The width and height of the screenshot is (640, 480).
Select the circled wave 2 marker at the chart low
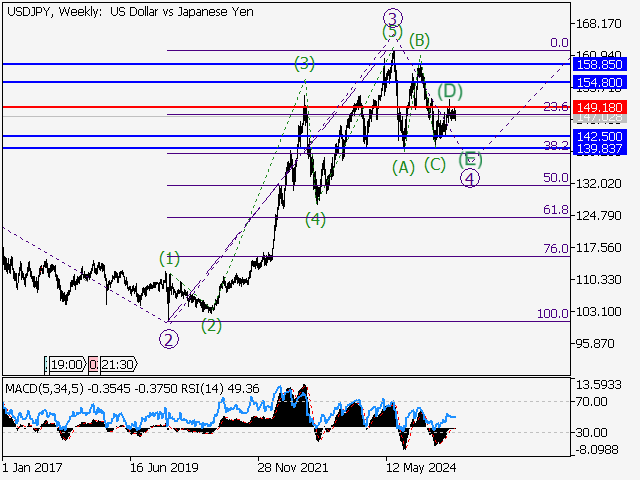169,339
